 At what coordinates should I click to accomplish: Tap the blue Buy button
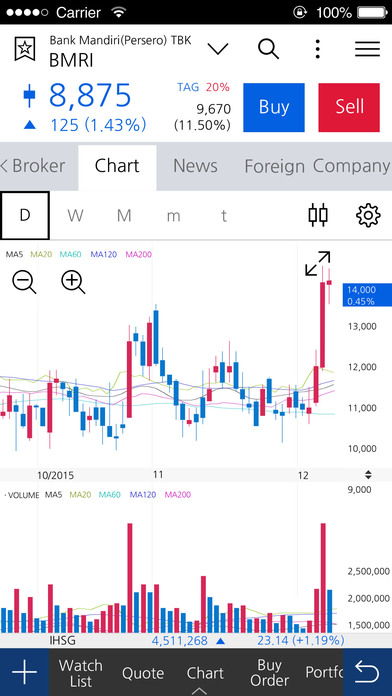point(274,107)
